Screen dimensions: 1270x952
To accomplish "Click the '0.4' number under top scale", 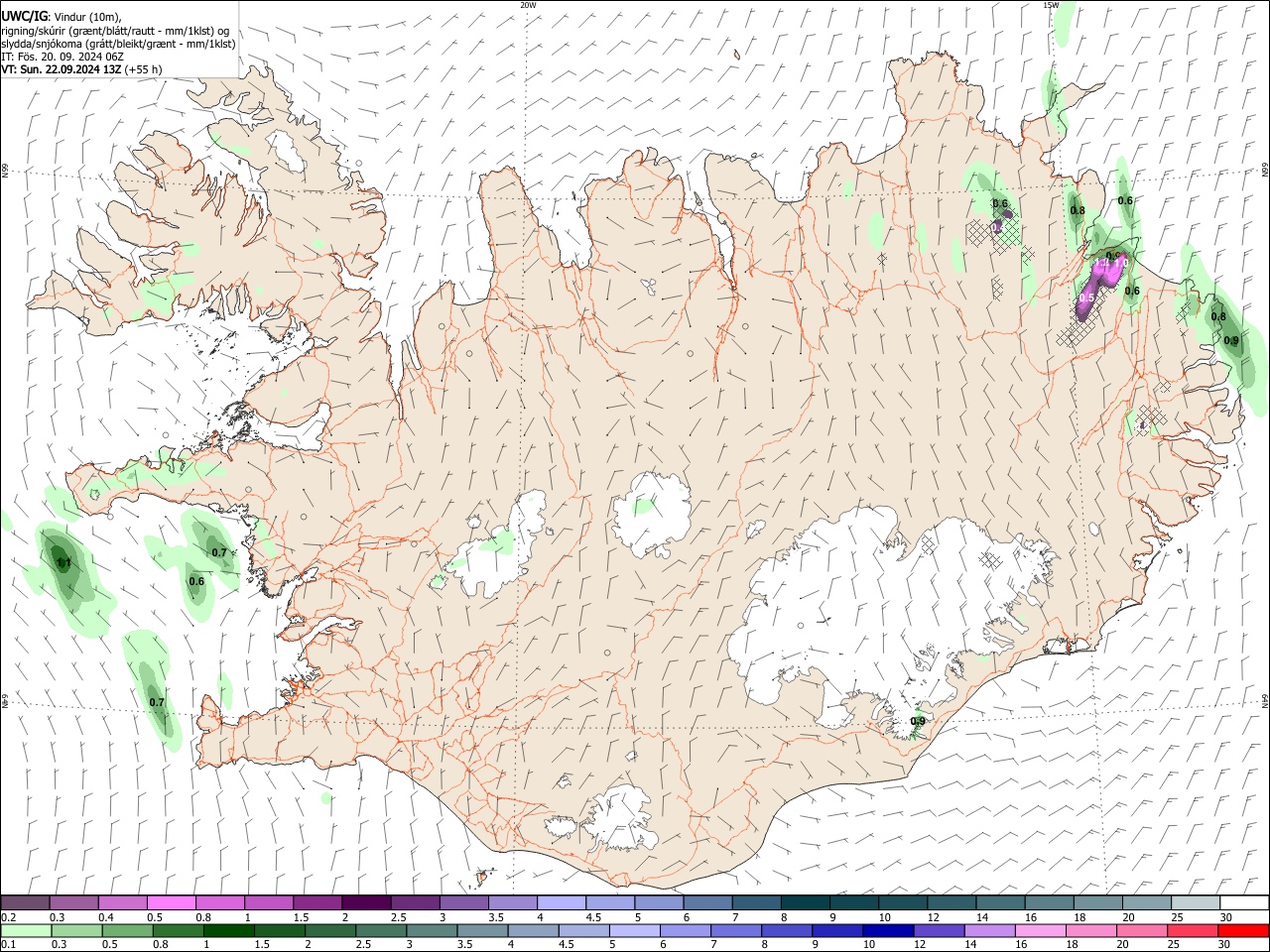I will pyautogui.click(x=106, y=917).
